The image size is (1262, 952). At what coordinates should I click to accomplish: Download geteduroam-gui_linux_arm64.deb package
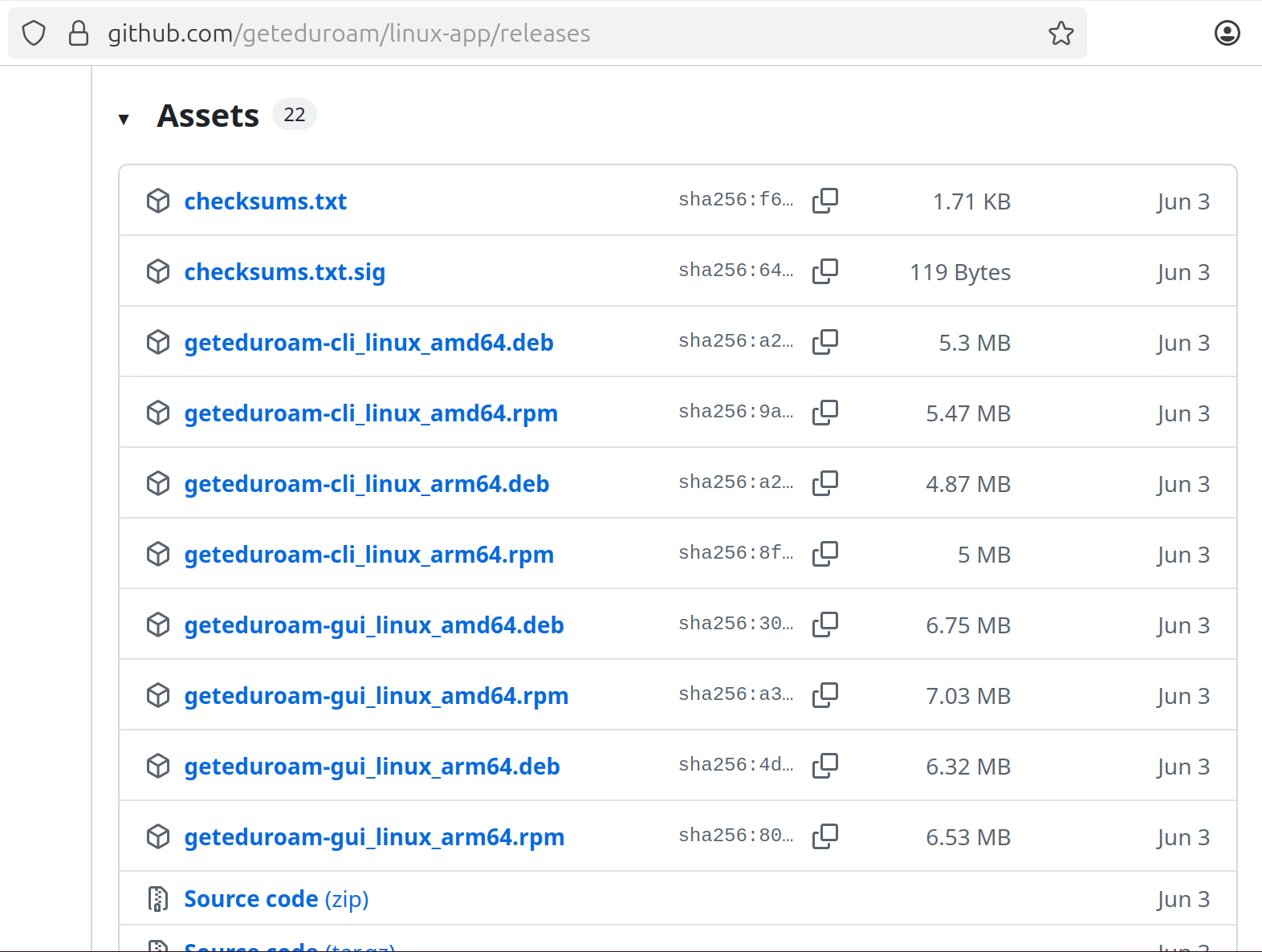(x=372, y=767)
